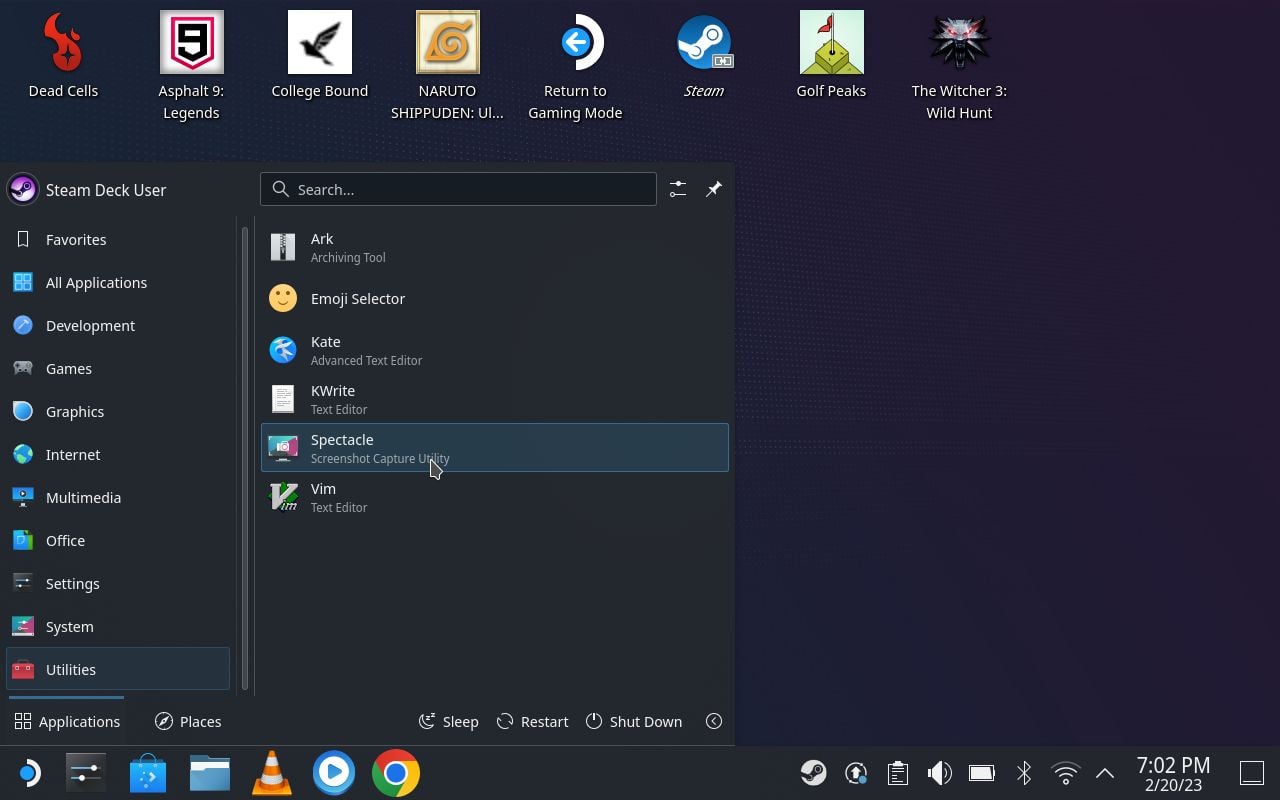Open the Emoji Selector entry
The height and width of the screenshot is (800, 1280).
tap(495, 298)
